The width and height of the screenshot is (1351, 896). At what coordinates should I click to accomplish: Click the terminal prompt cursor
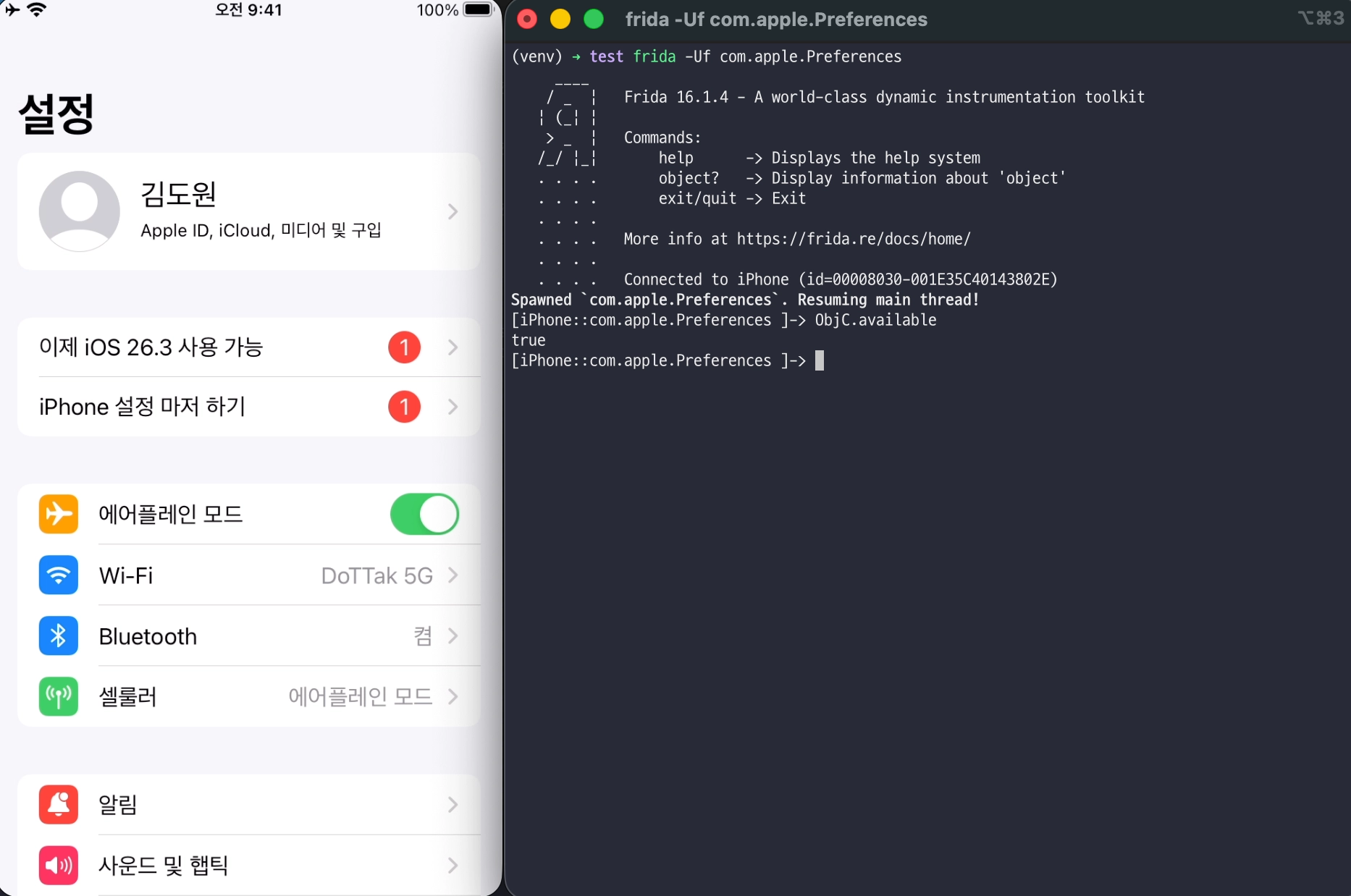(x=820, y=360)
